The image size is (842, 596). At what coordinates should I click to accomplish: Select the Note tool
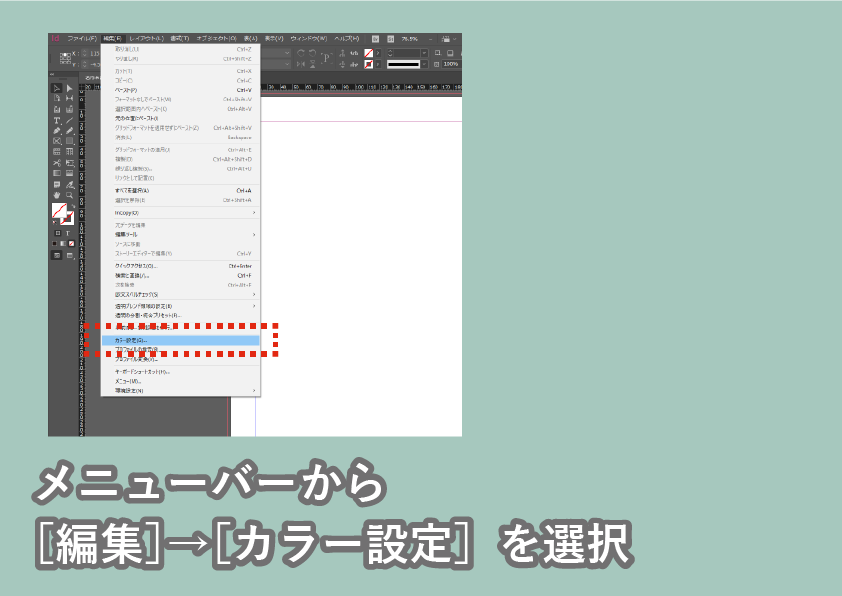pyautogui.click(x=57, y=185)
